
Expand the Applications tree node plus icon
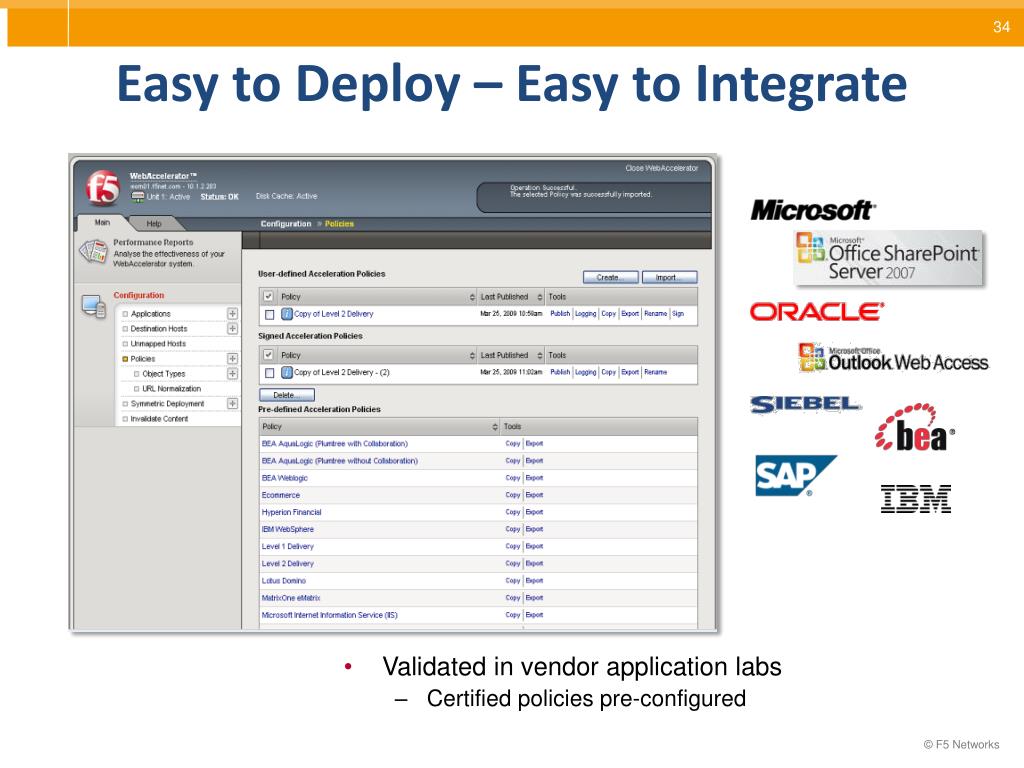(x=232, y=313)
